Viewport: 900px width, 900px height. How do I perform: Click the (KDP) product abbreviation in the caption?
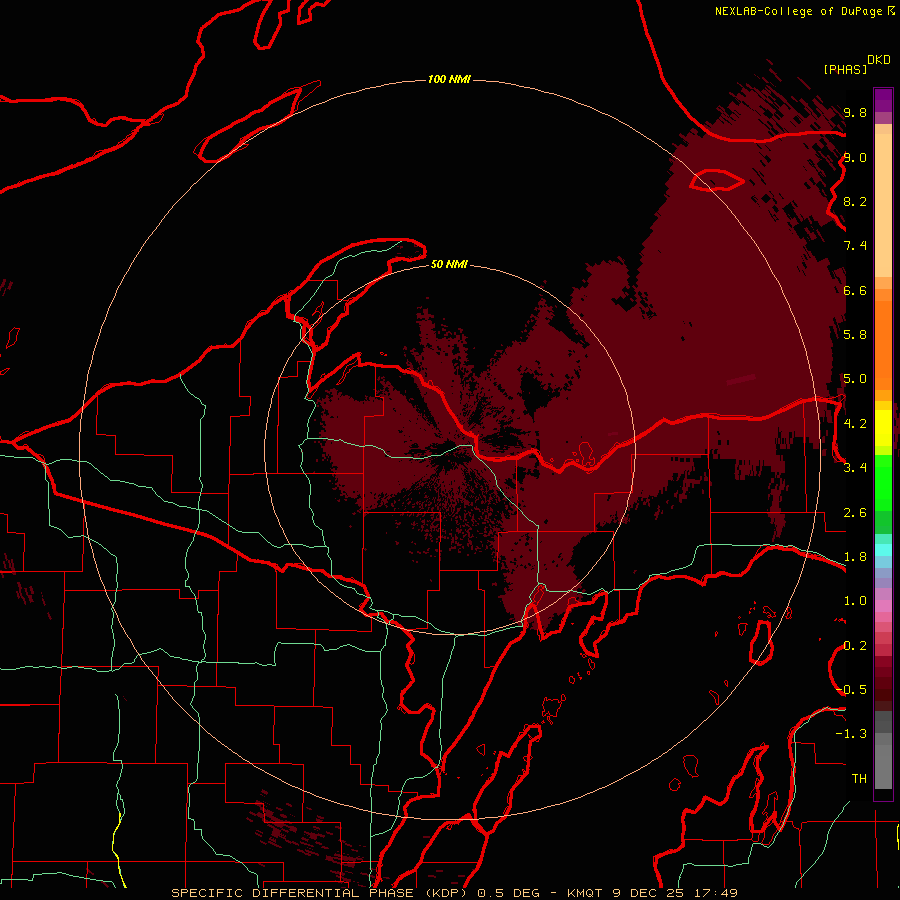[x=445, y=893]
